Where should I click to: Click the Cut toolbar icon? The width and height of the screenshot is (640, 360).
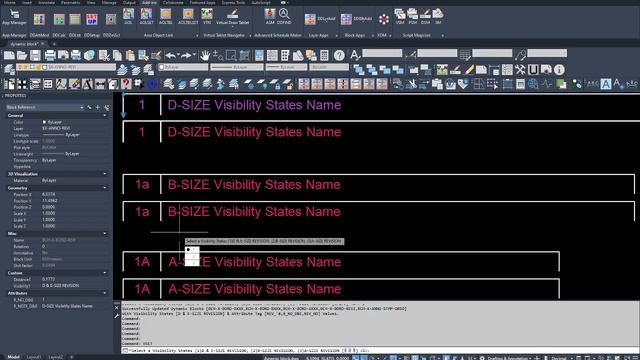click(104, 55)
